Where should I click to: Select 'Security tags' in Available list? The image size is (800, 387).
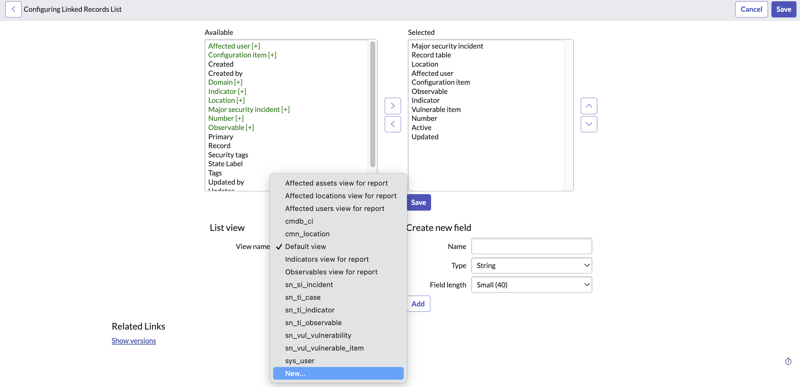pos(228,154)
